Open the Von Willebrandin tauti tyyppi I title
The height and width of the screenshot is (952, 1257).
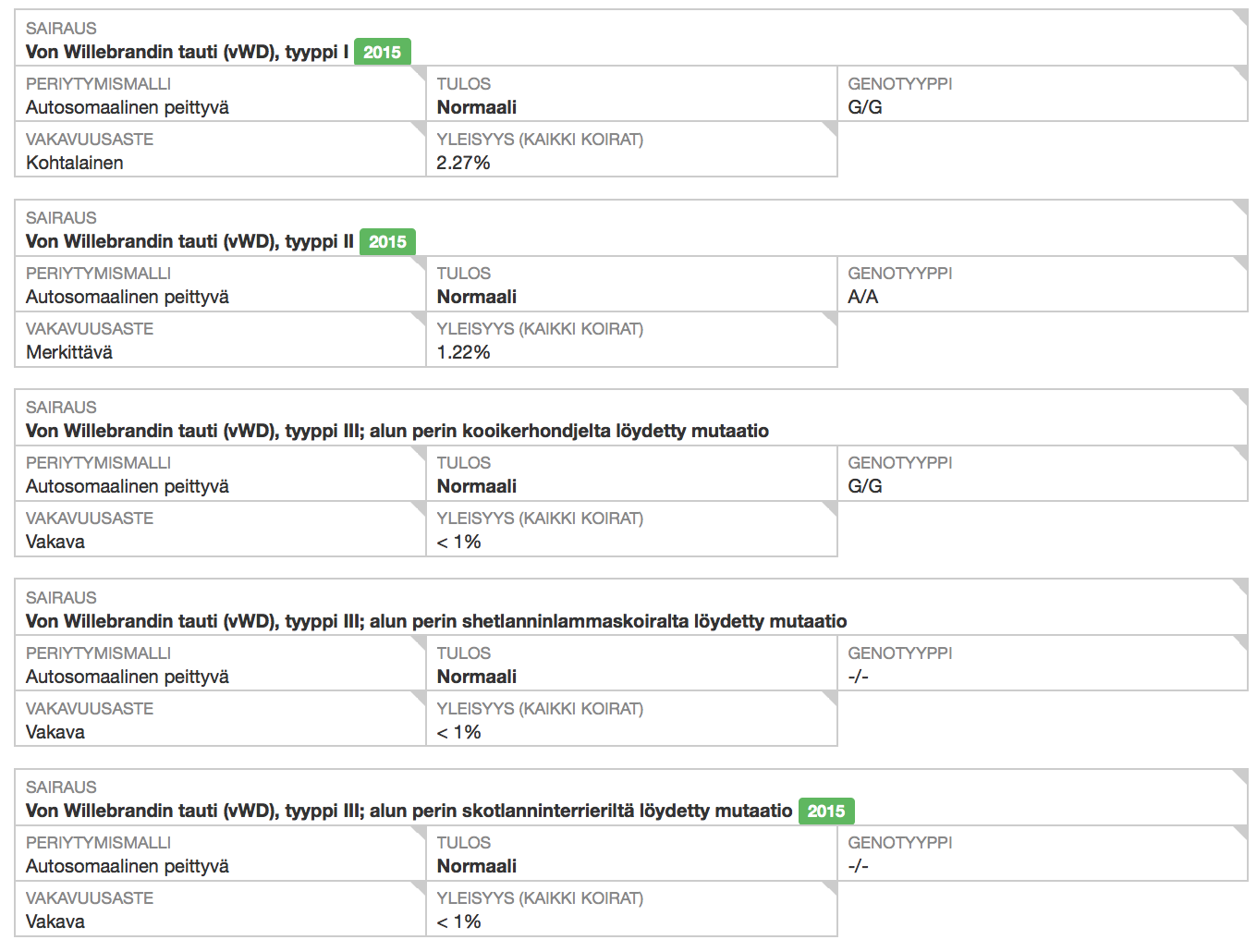(x=187, y=53)
